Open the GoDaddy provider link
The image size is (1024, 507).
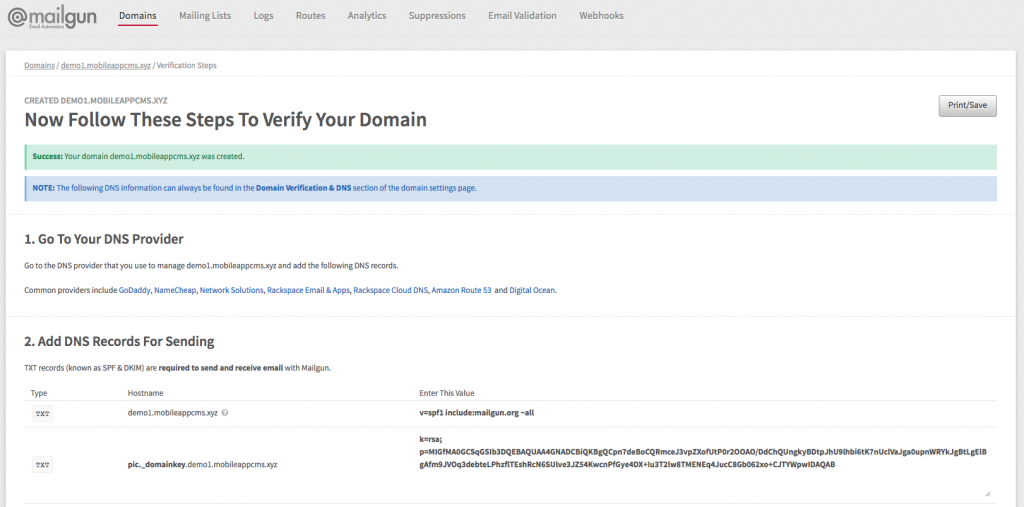[134, 290]
